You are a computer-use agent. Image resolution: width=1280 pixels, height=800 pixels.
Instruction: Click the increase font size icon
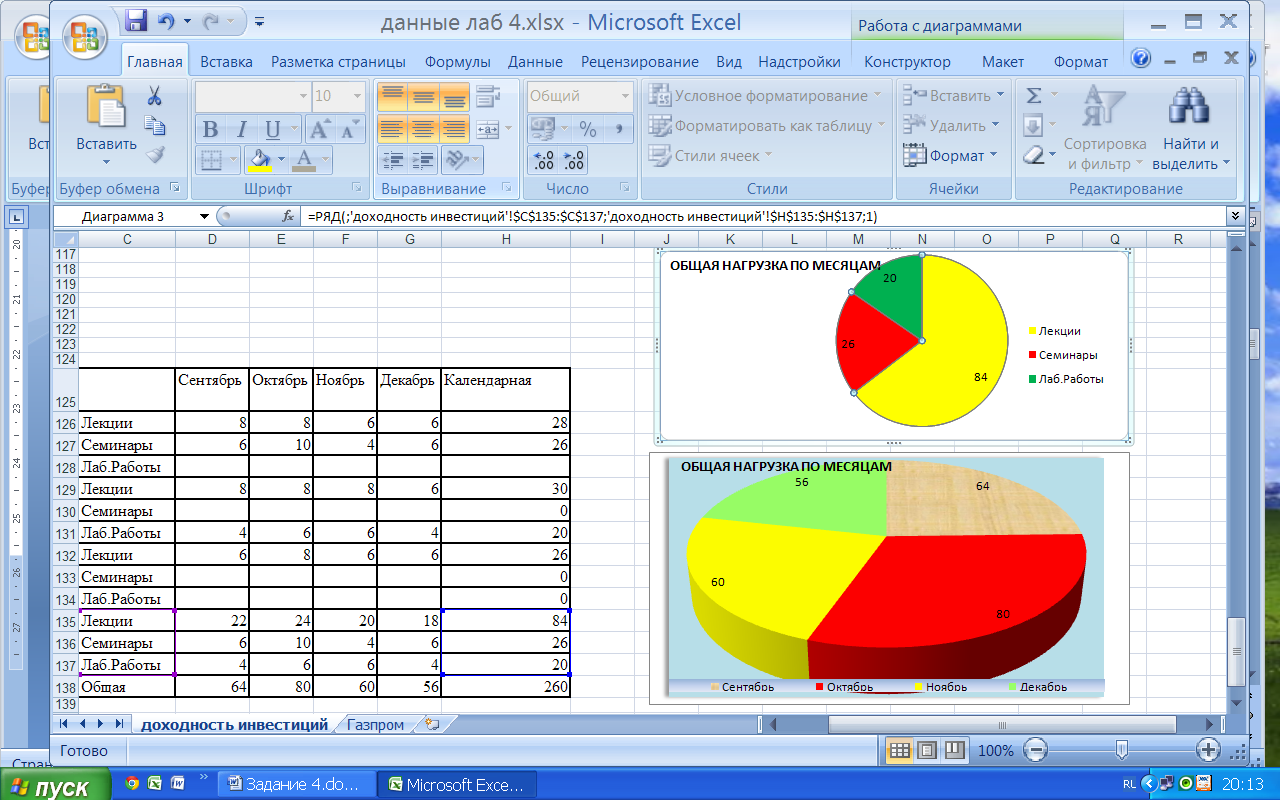tap(320, 130)
